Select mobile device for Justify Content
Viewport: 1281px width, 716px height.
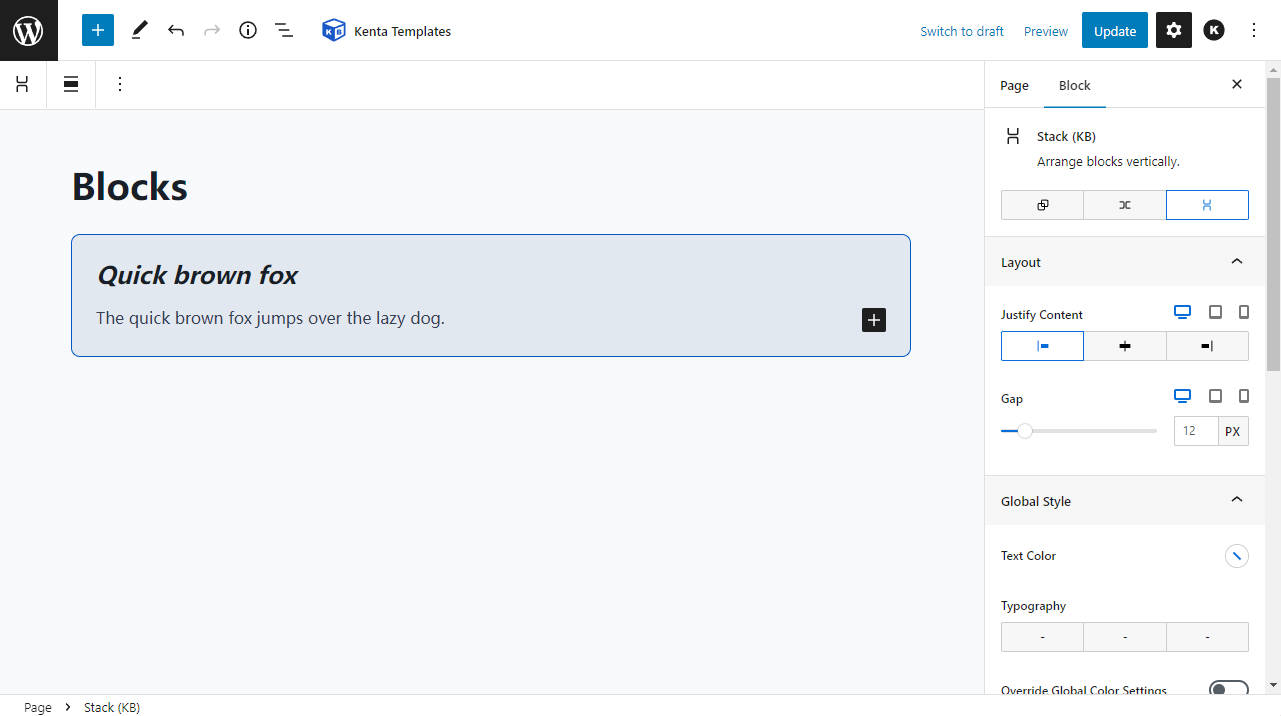click(1244, 312)
